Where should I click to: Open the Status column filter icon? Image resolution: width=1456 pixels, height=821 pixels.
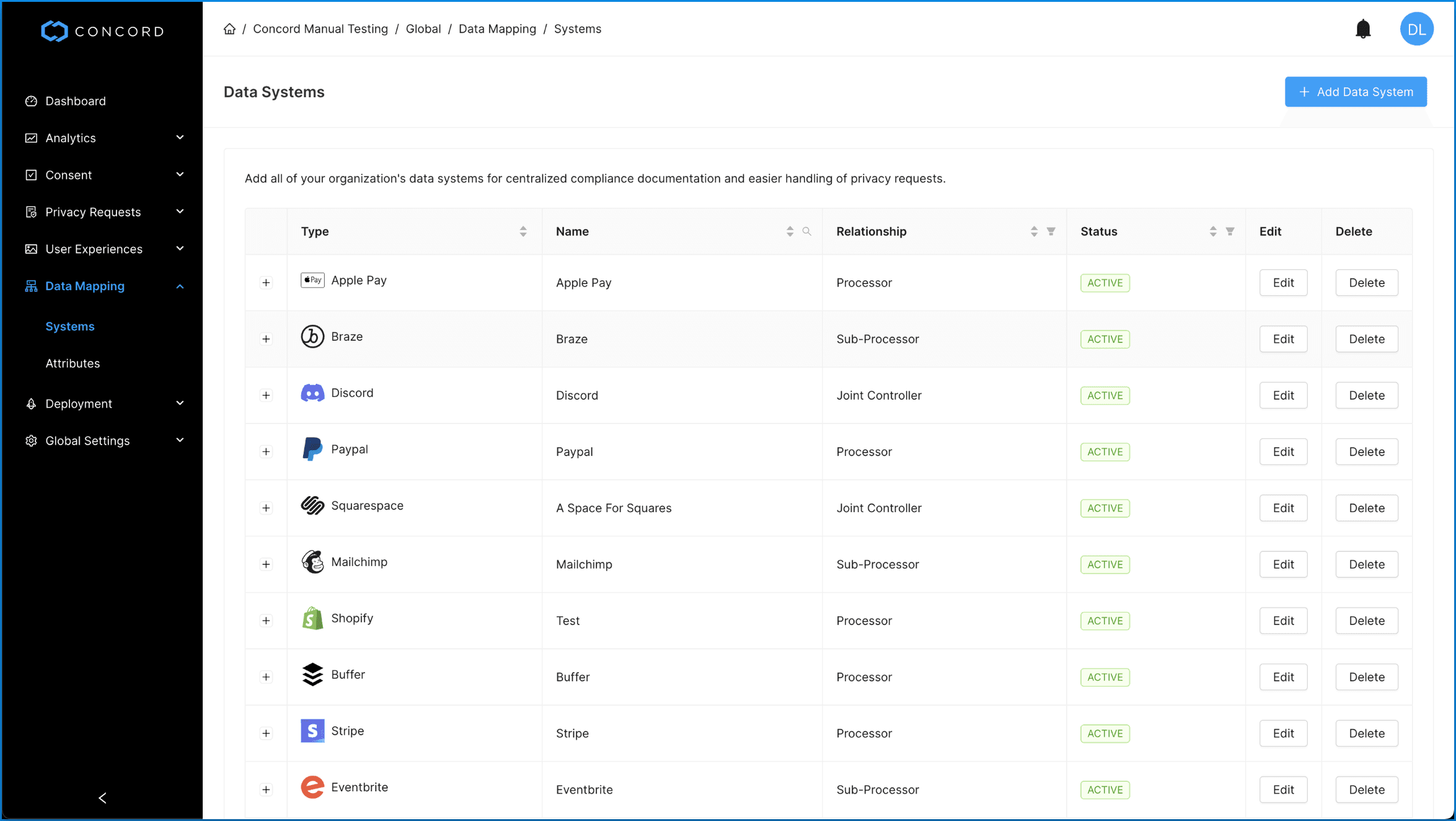click(x=1230, y=231)
